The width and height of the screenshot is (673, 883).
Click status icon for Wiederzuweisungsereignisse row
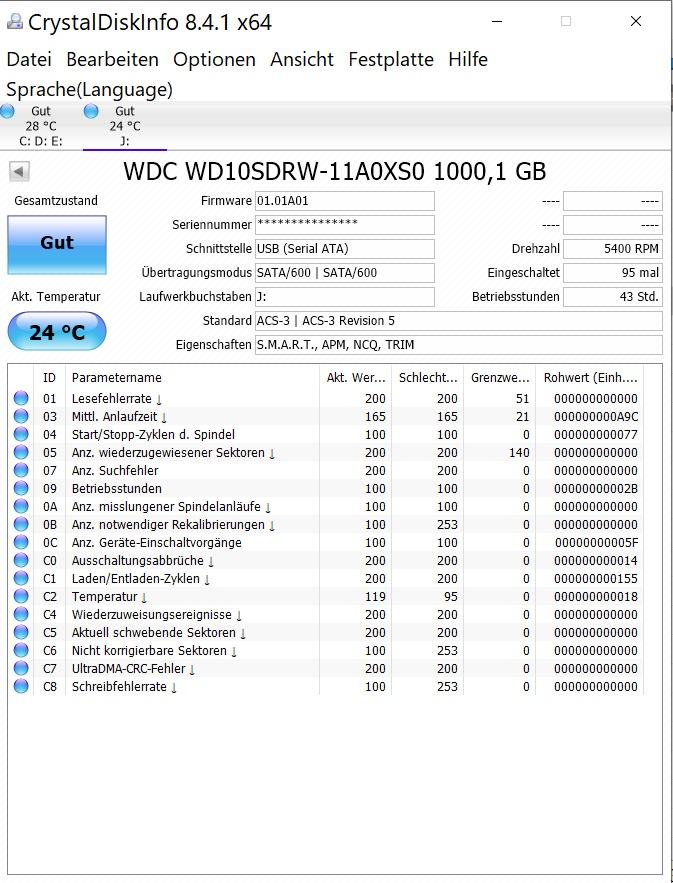point(21,614)
